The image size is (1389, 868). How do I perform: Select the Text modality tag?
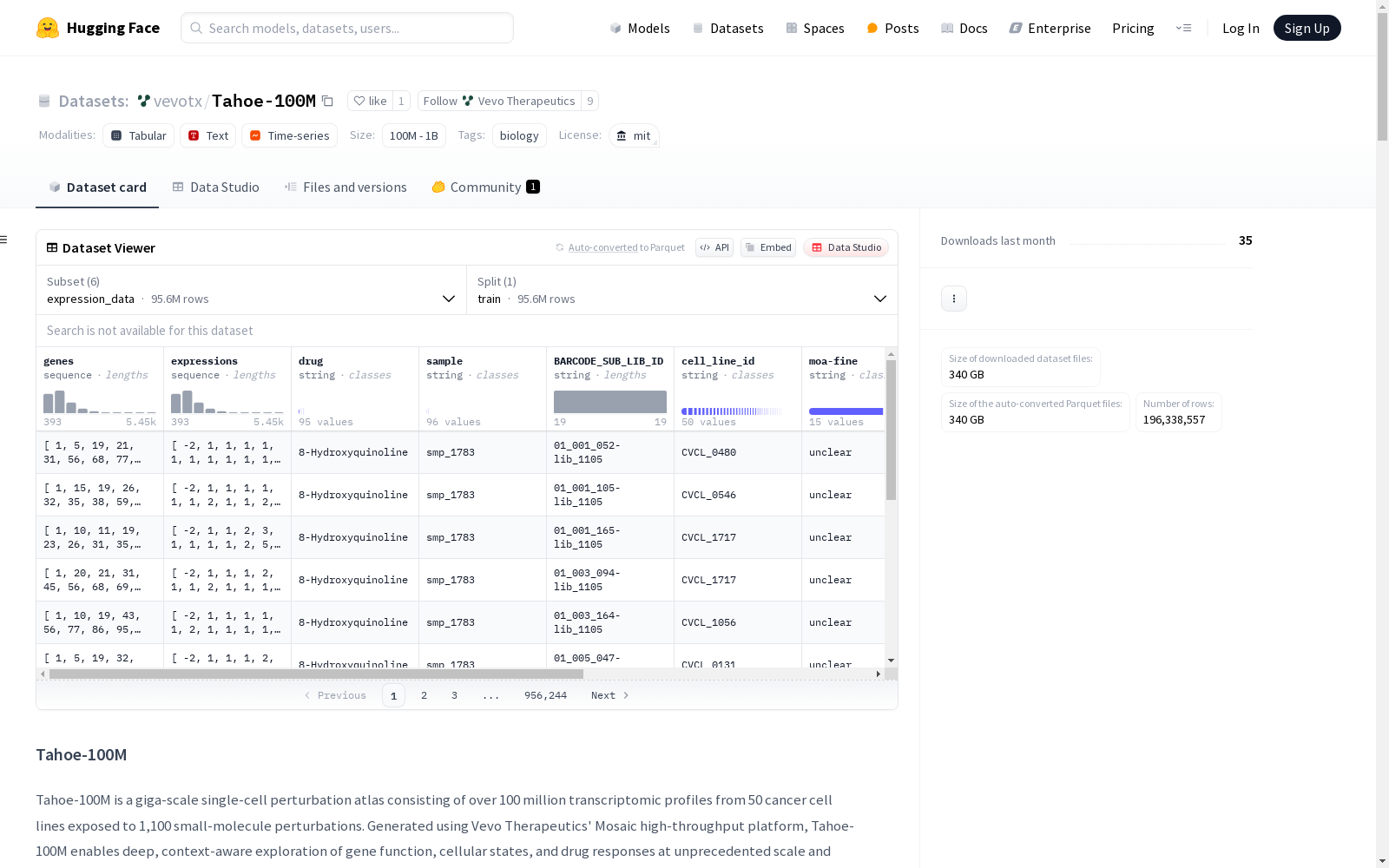coord(208,135)
